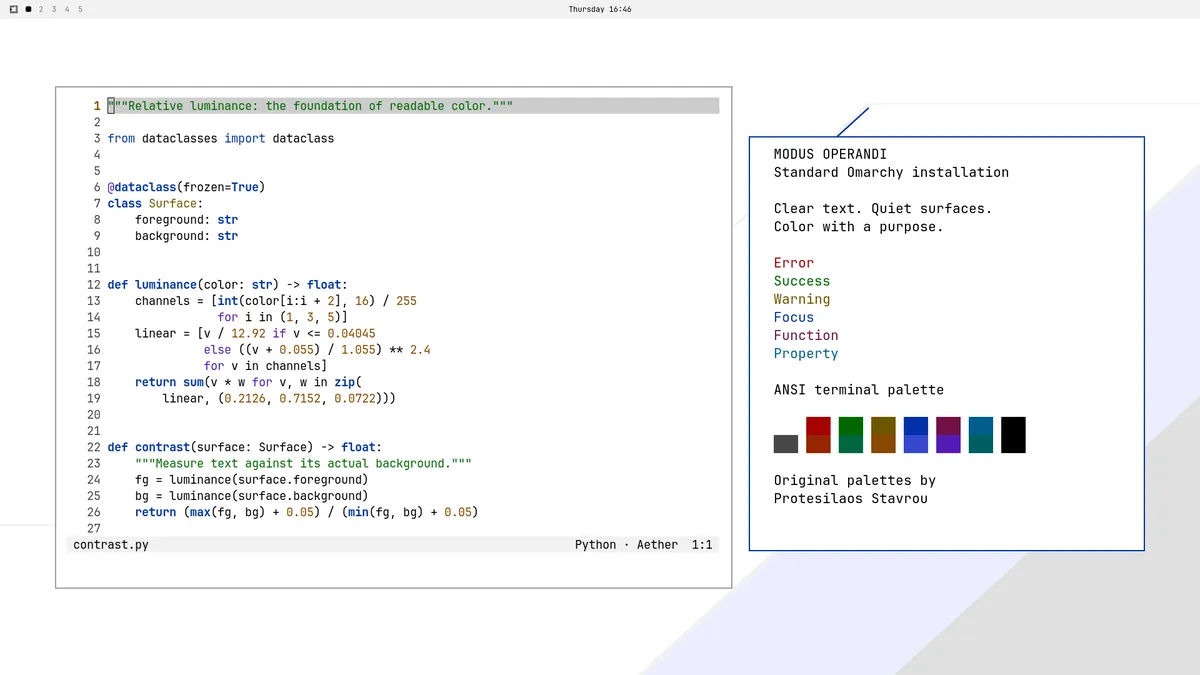Screen dimensions: 1200x675
Task: Pick the teal cyan ANSI palette swatch
Action: [981, 435]
